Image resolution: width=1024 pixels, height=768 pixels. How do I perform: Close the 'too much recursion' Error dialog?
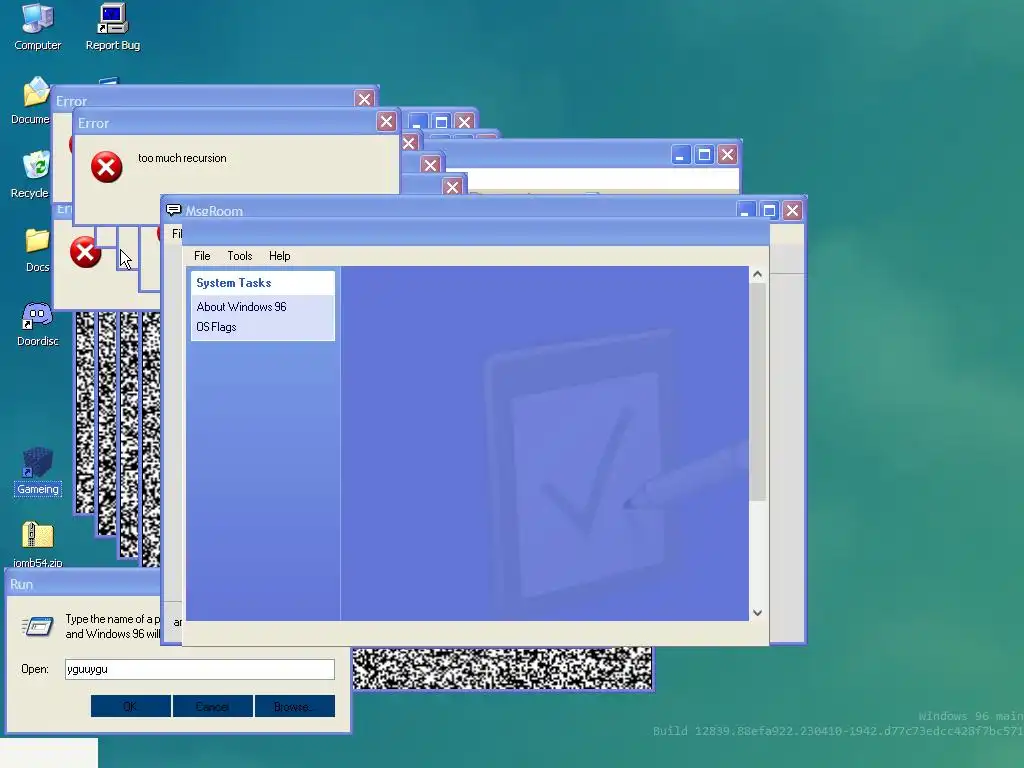coord(387,121)
